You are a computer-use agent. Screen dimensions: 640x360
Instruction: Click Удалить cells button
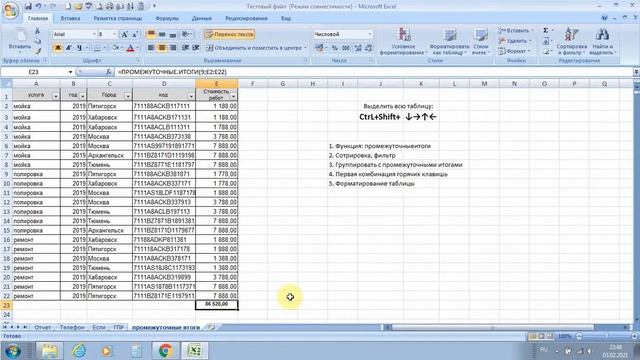pyautogui.click(x=515, y=41)
